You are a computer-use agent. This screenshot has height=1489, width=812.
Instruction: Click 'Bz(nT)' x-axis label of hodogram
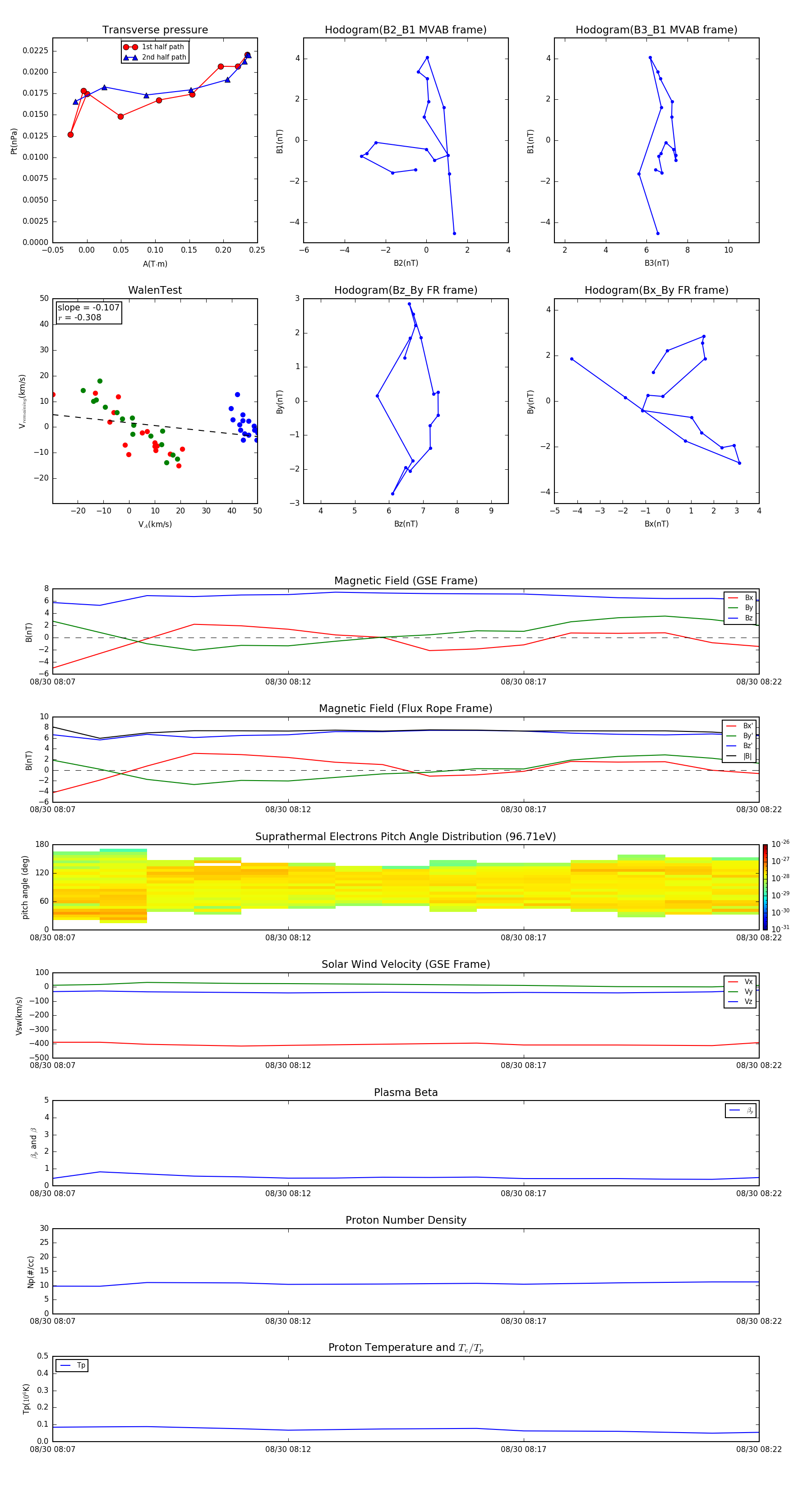tap(406, 524)
